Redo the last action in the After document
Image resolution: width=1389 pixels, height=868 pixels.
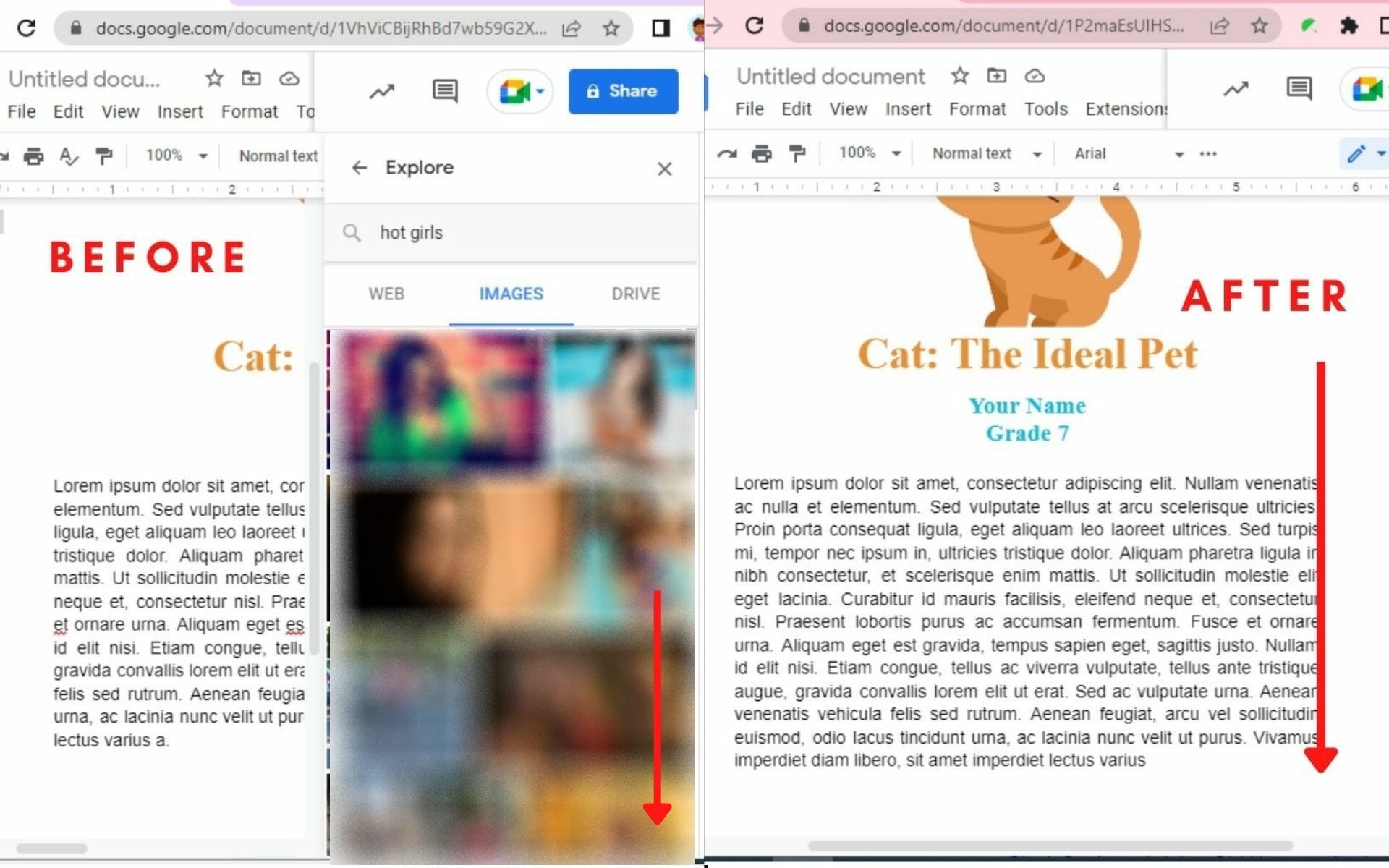click(729, 153)
